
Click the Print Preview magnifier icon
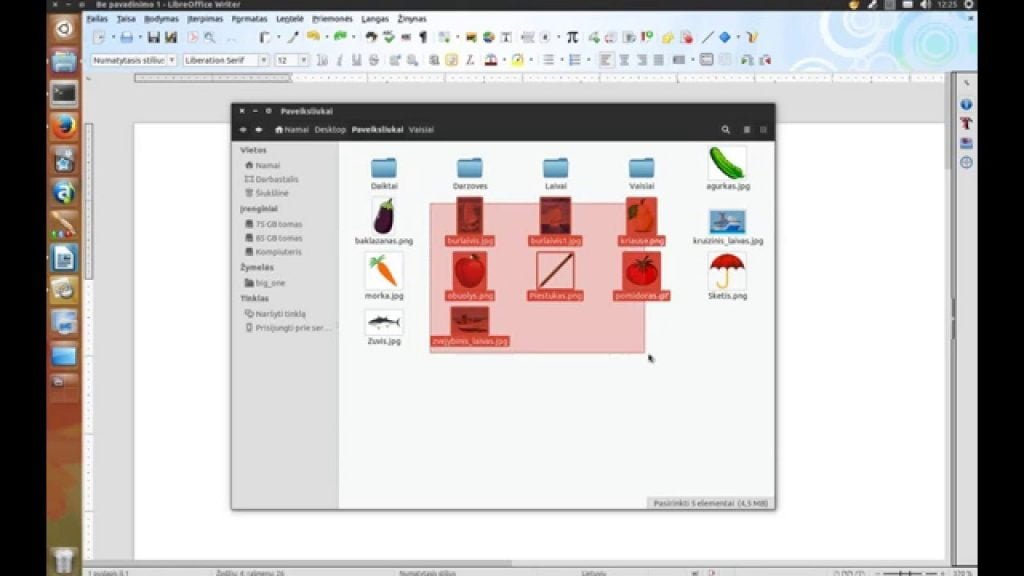(210, 38)
